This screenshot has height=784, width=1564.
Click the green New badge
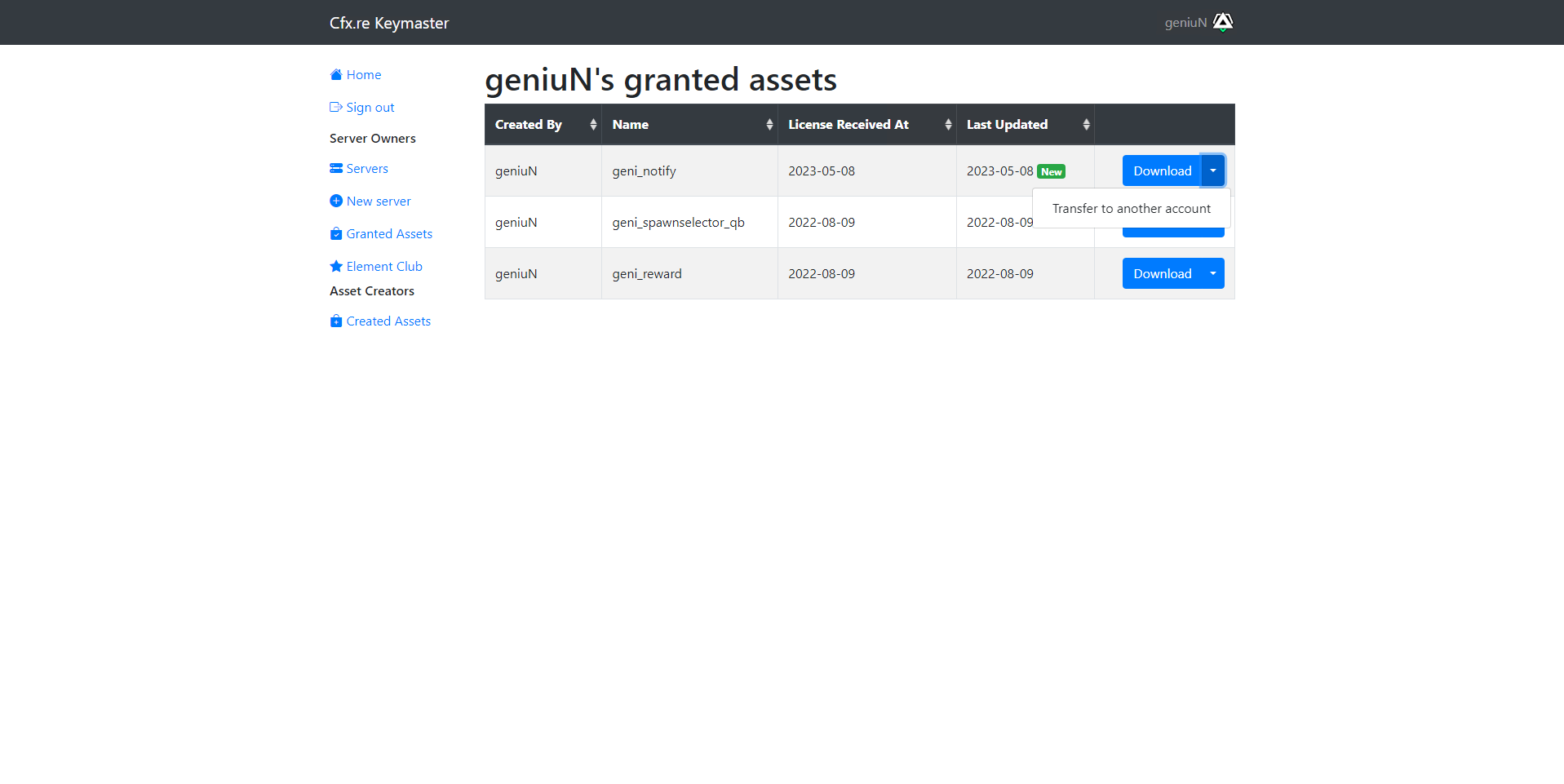point(1051,171)
